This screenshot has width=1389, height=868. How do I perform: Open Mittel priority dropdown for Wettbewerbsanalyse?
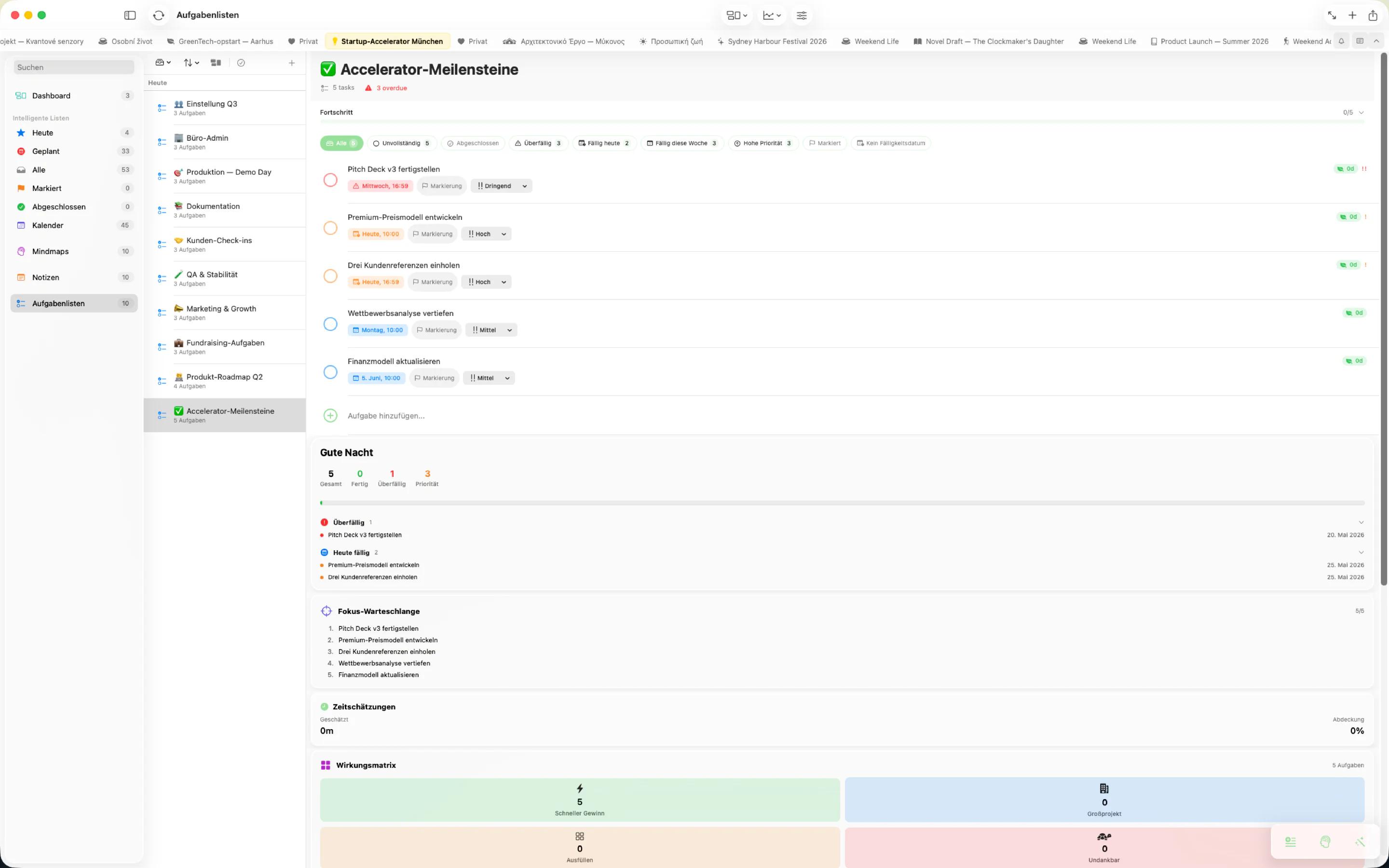[x=491, y=330]
